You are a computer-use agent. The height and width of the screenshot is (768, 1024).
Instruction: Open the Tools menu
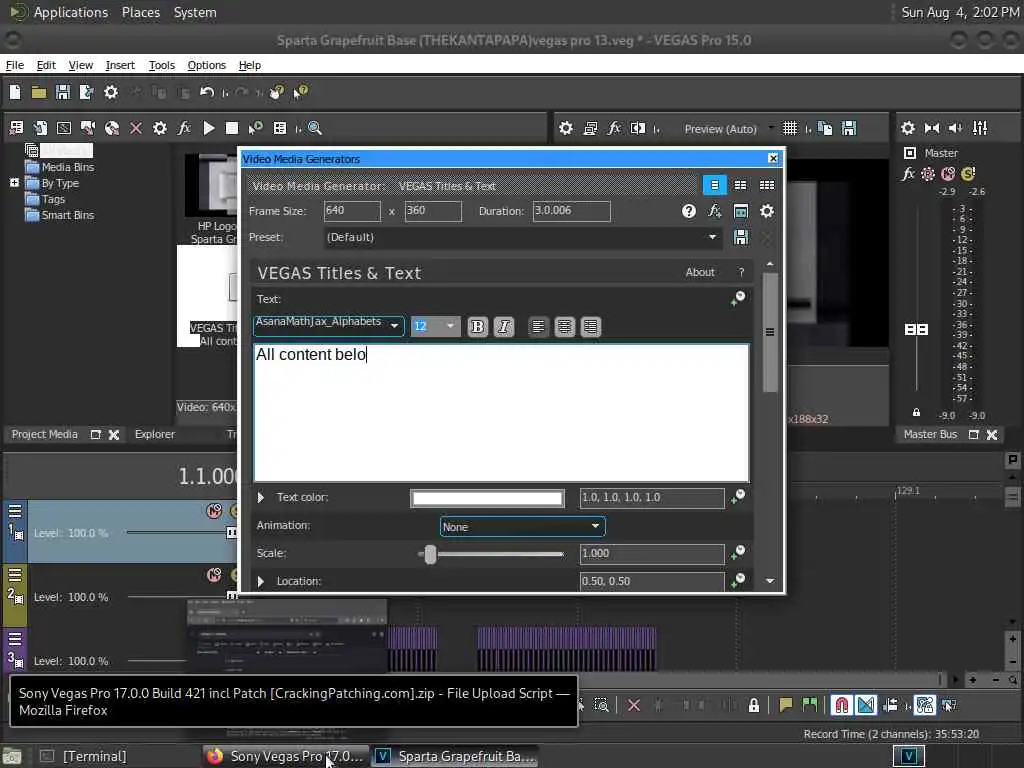[x=161, y=65]
